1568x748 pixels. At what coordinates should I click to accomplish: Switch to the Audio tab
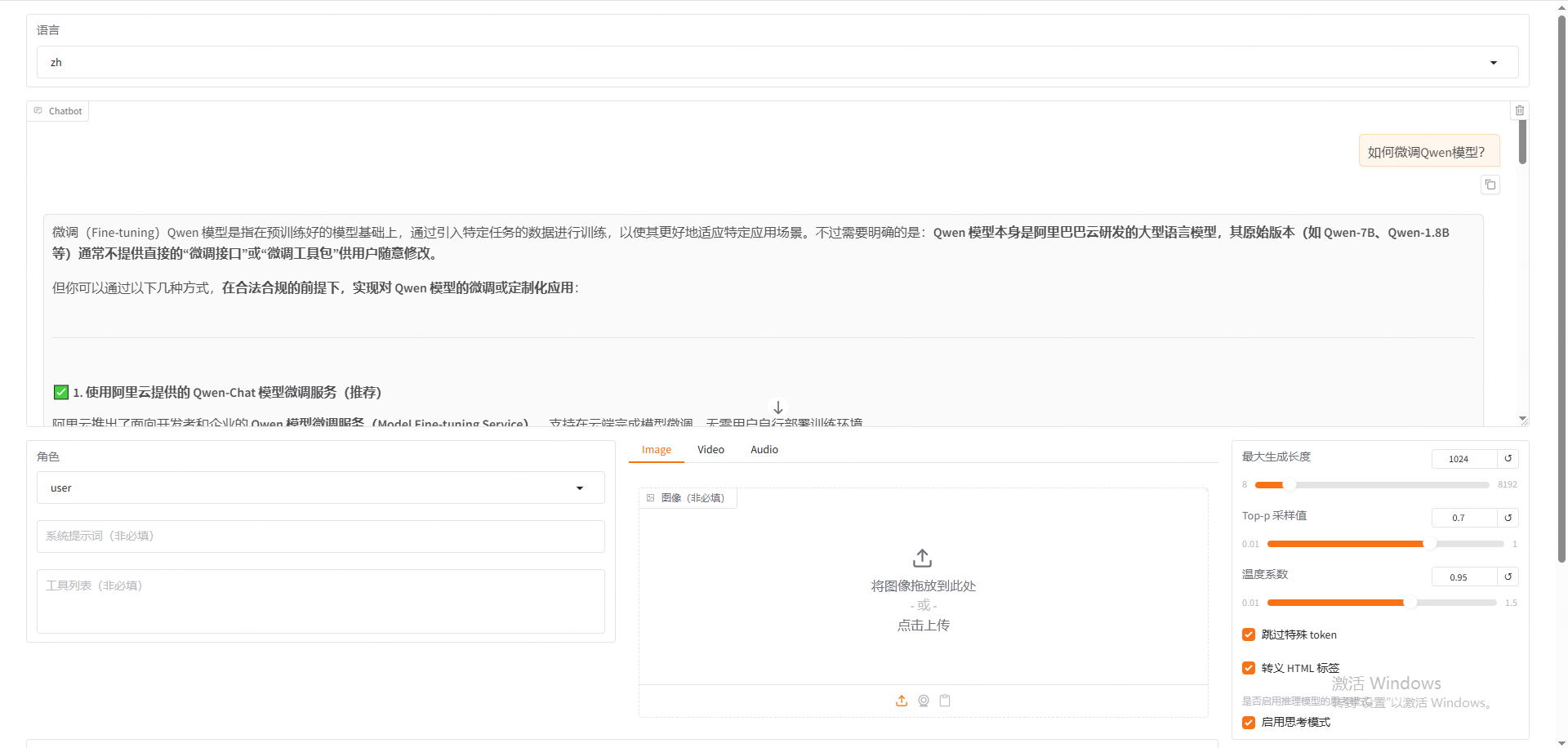click(764, 449)
